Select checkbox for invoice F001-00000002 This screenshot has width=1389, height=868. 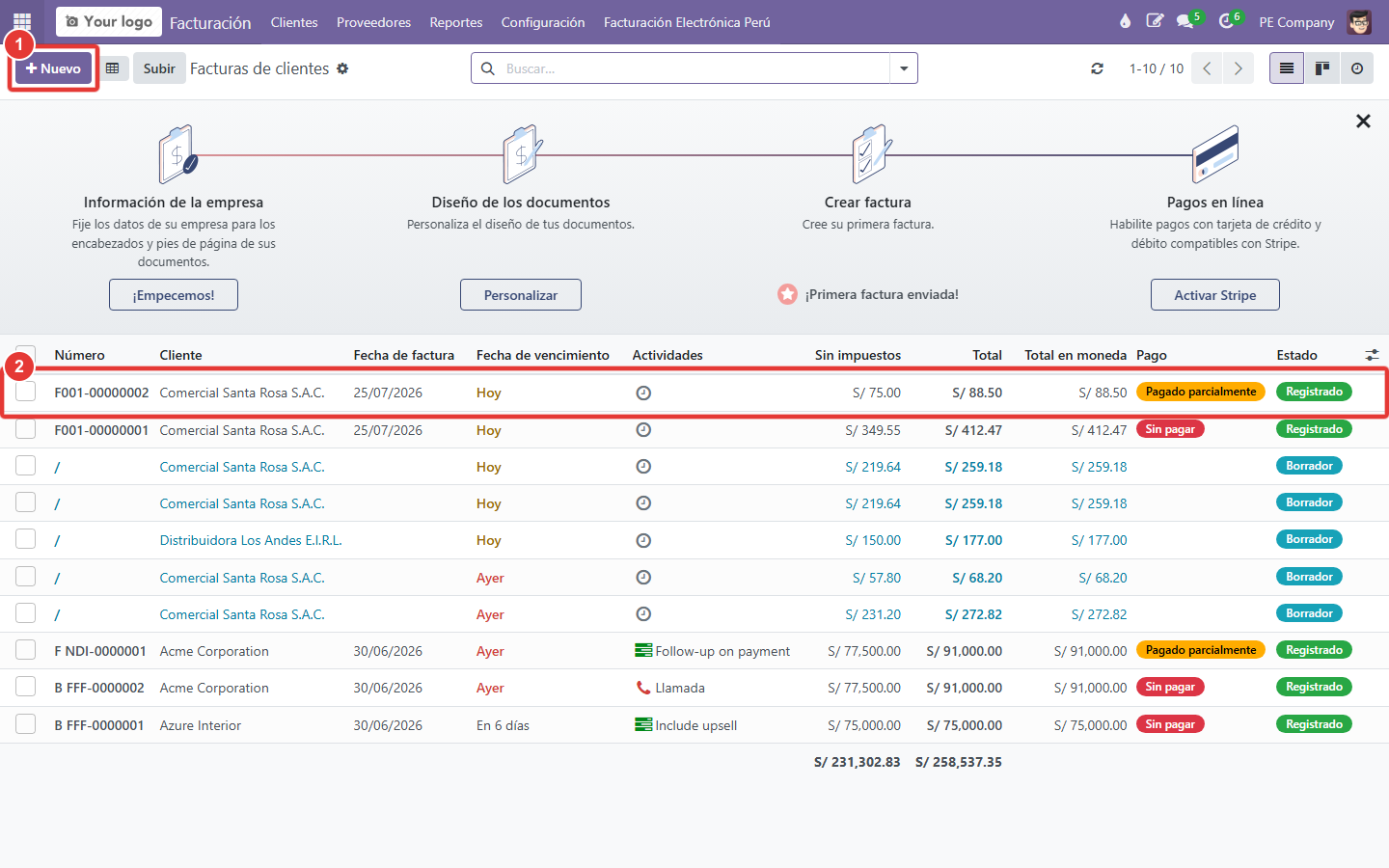[x=26, y=392]
